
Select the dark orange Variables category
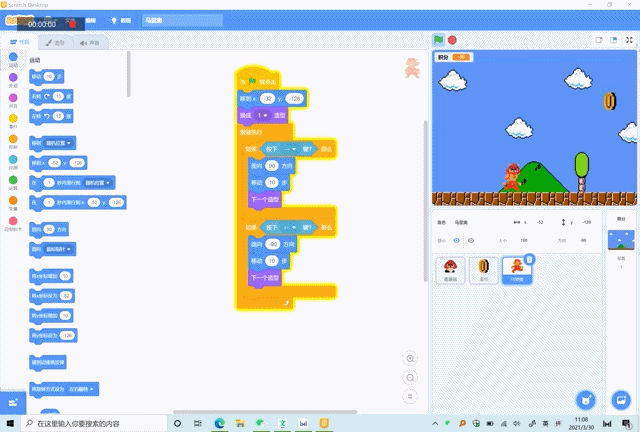(x=13, y=203)
